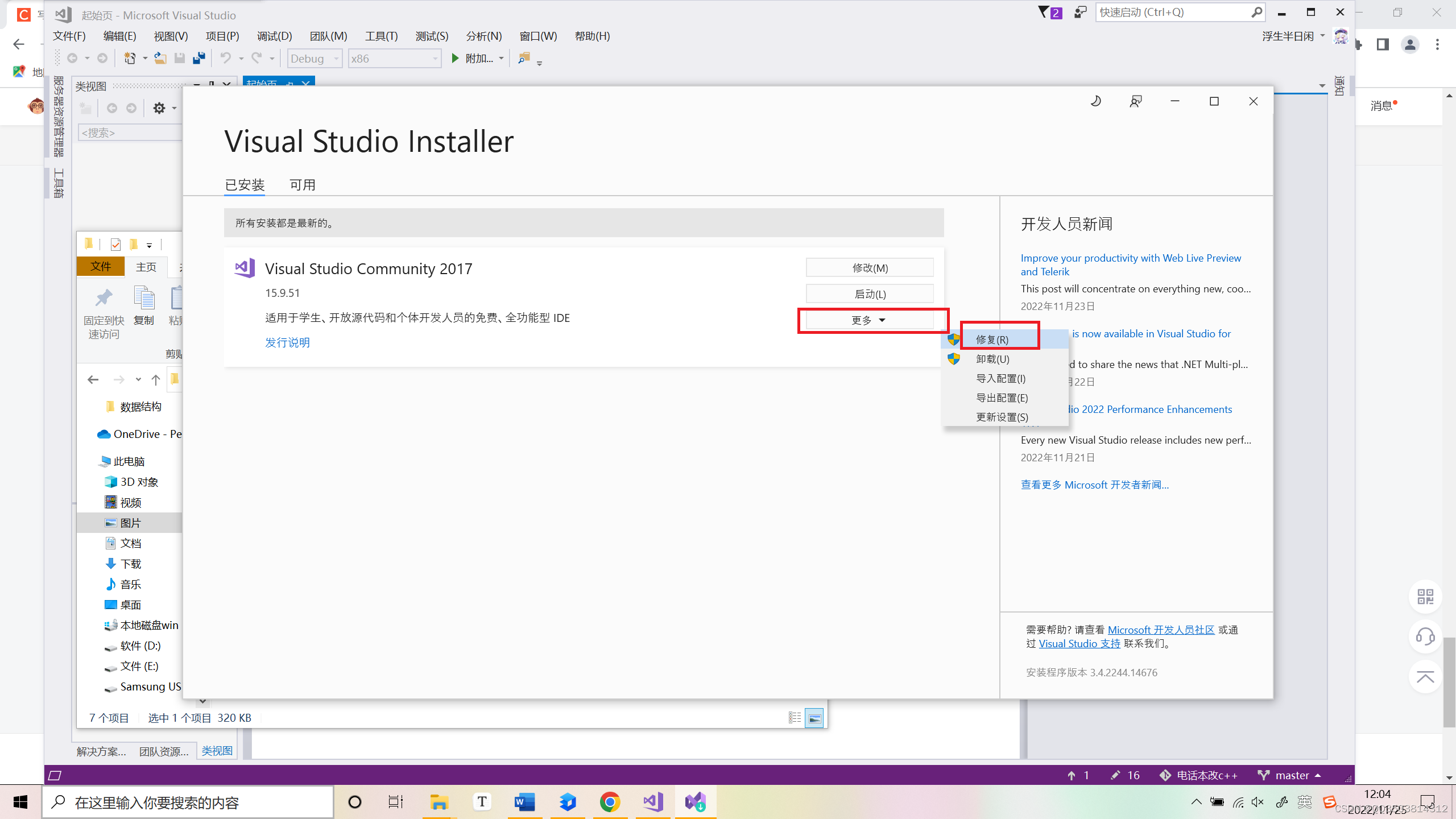1456x819 pixels.
Task: Click the Visual Studio Installer taskbar icon
Action: click(695, 803)
